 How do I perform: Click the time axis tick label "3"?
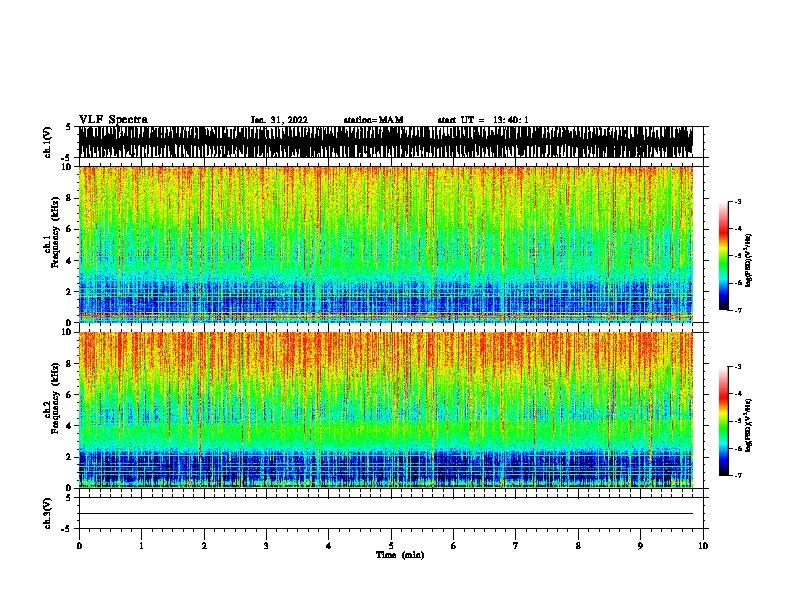266,546
